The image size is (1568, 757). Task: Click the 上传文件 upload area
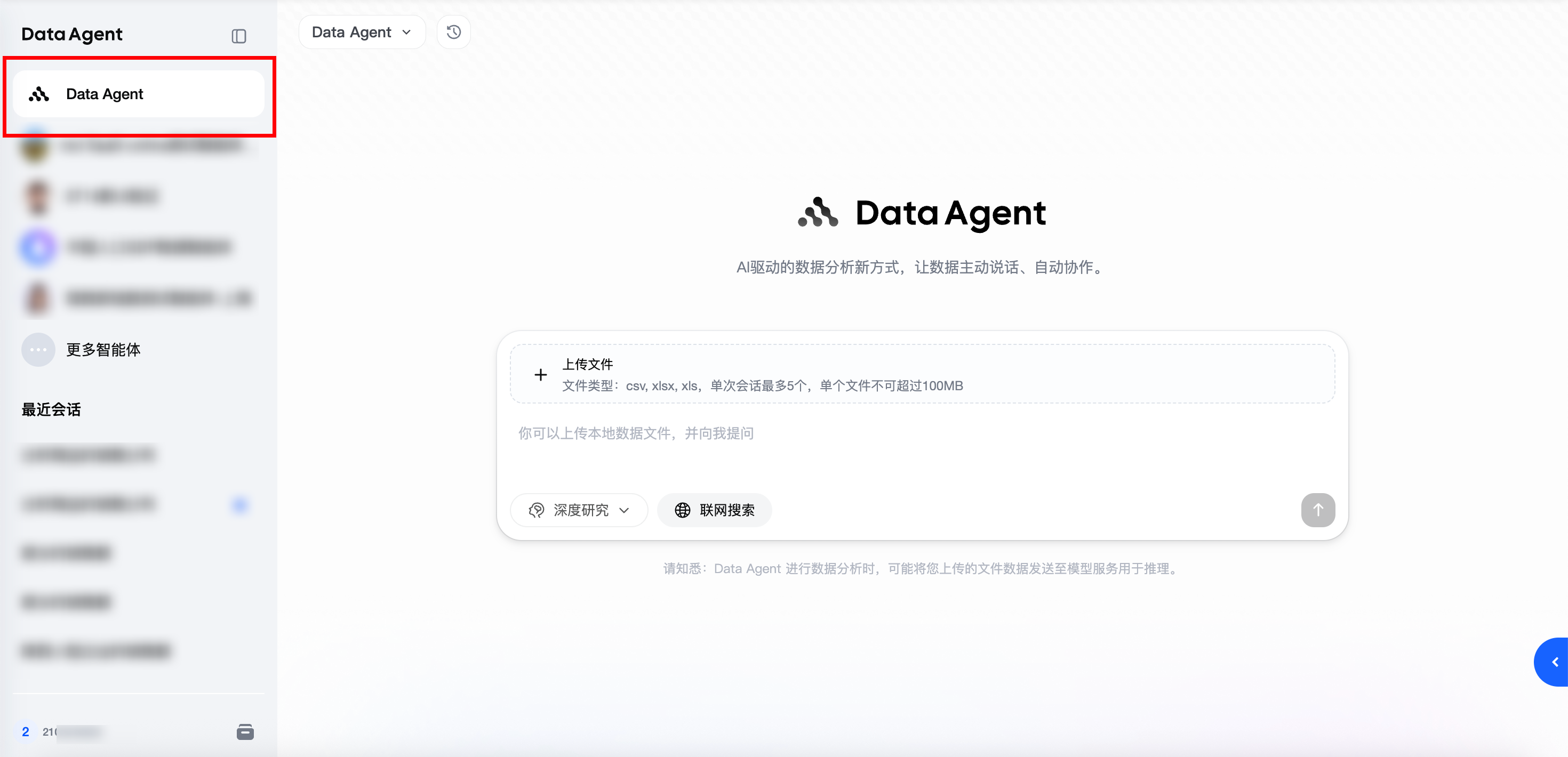[x=922, y=374]
